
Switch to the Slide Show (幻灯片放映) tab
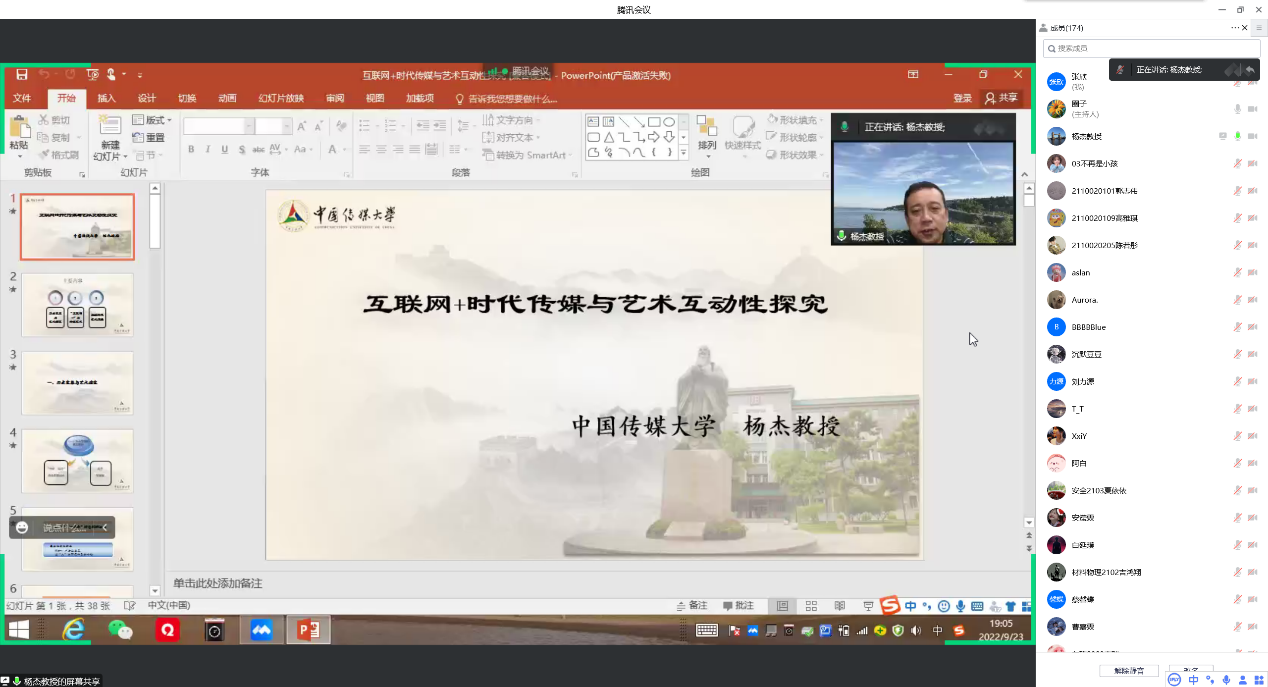(x=281, y=98)
